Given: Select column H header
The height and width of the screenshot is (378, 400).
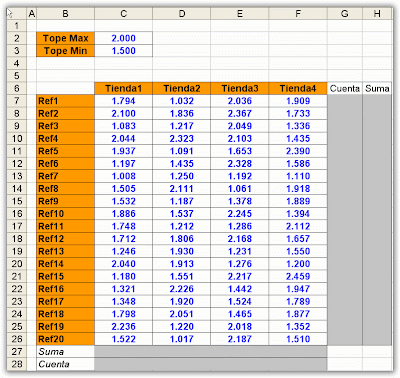Looking at the screenshot, I should (x=377, y=13).
